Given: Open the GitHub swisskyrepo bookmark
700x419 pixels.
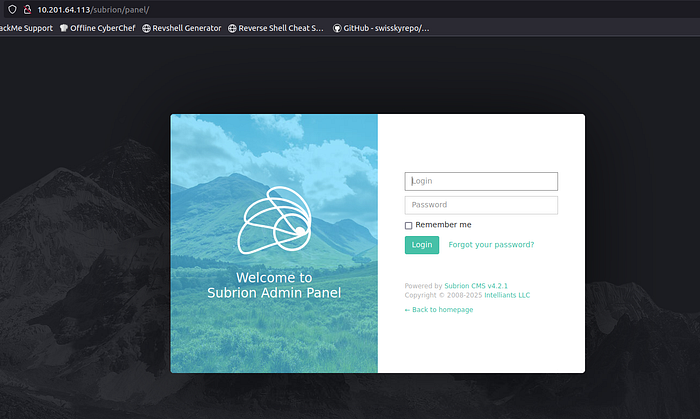Looking at the screenshot, I should point(381,28).
